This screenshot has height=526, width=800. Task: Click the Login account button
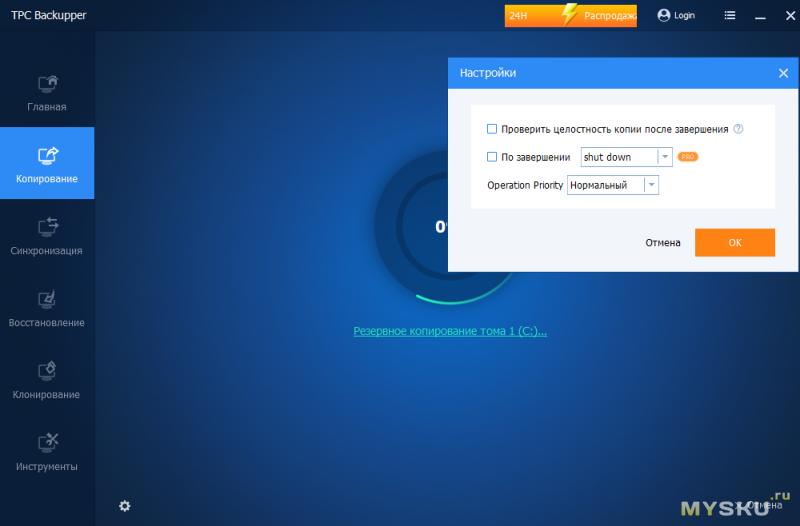click(676, 16)
